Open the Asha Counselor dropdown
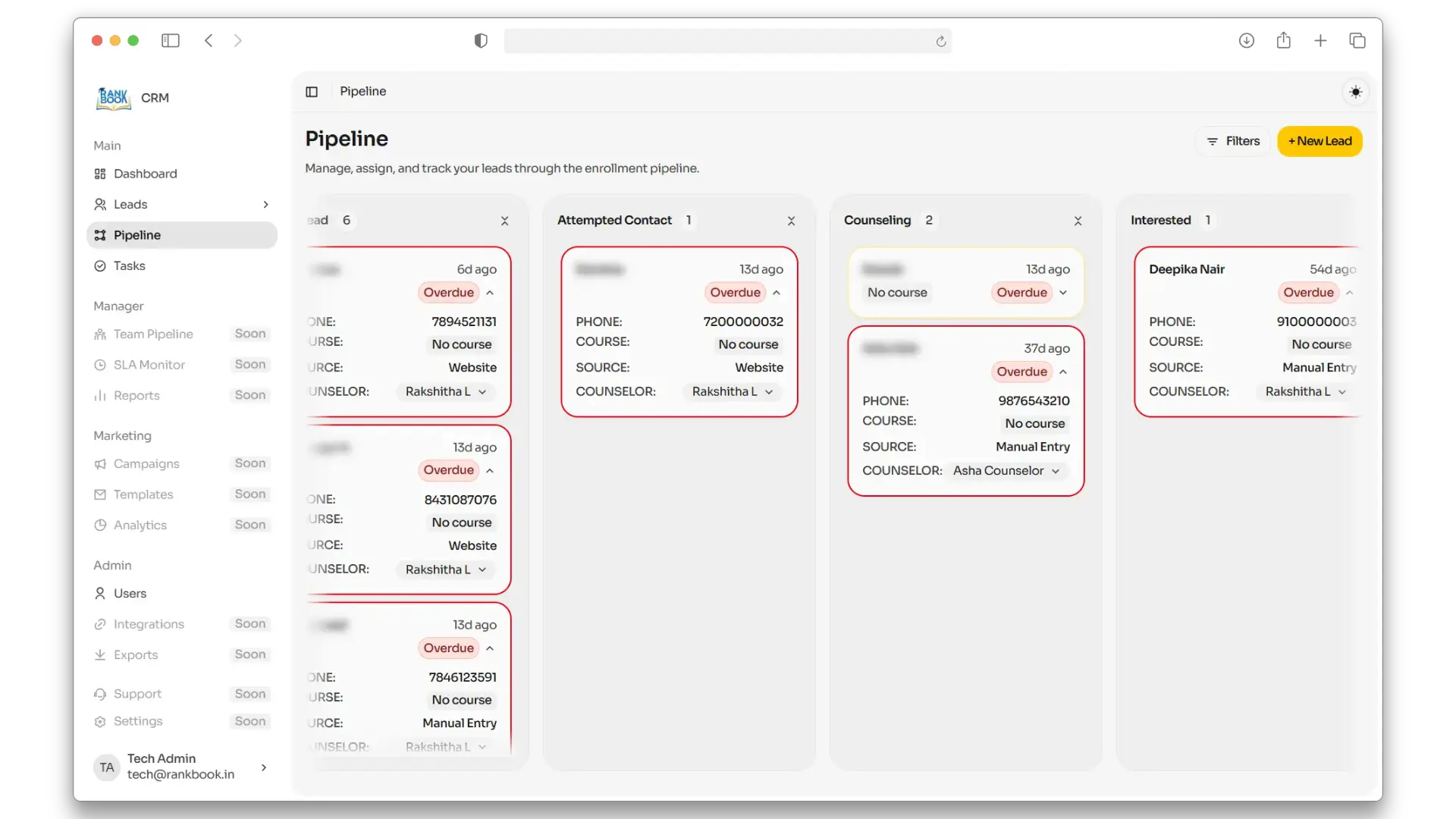 [1006, 471]
